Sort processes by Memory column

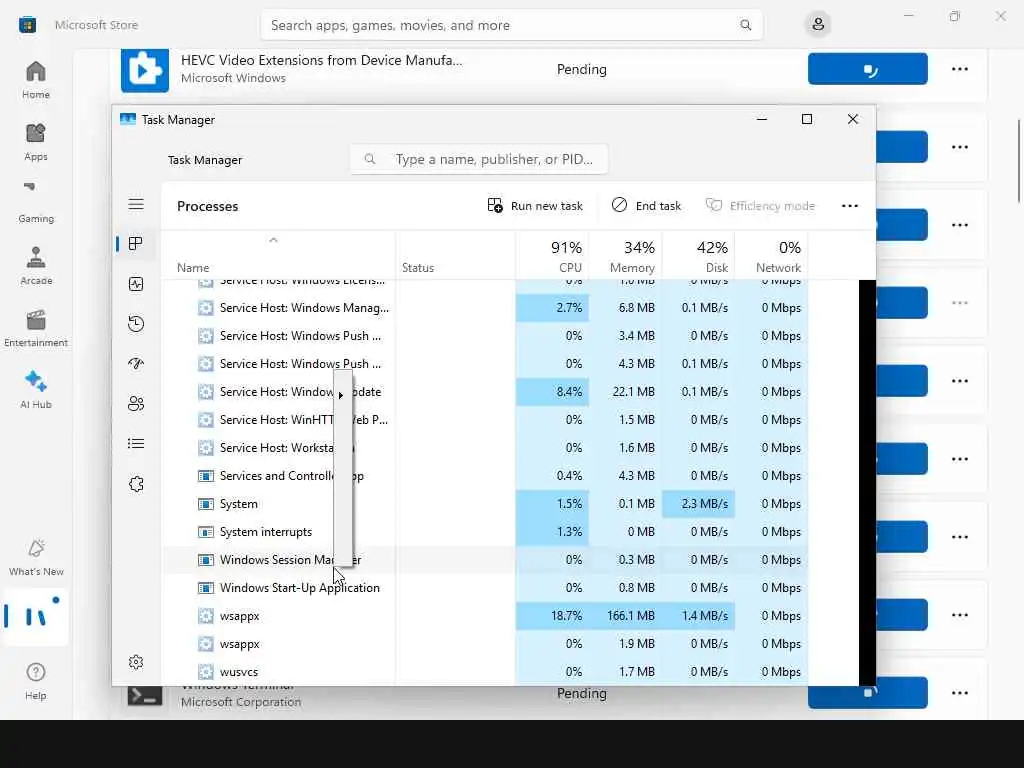[x=626, y=256]
